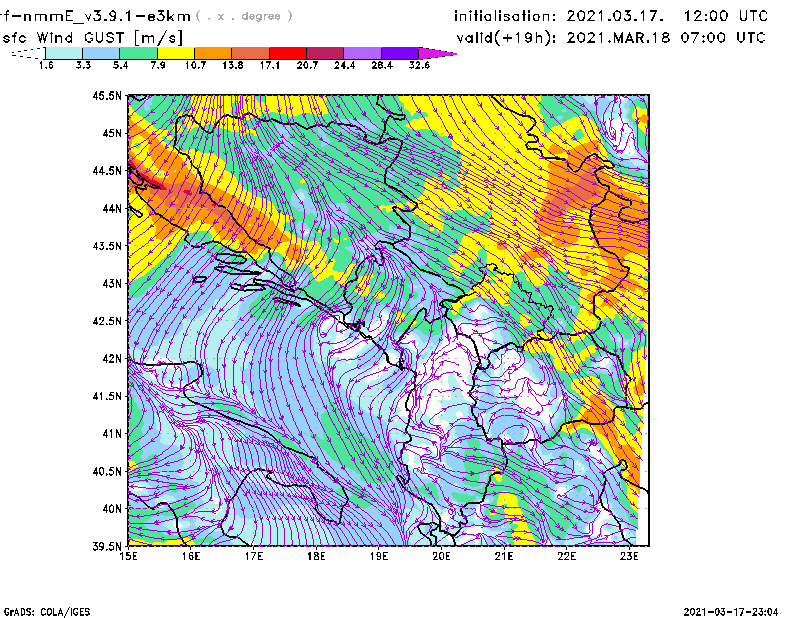This screenshot has width=800, height=618.
Task: Click the 43N latitude label
Action: tap(112, 283)
